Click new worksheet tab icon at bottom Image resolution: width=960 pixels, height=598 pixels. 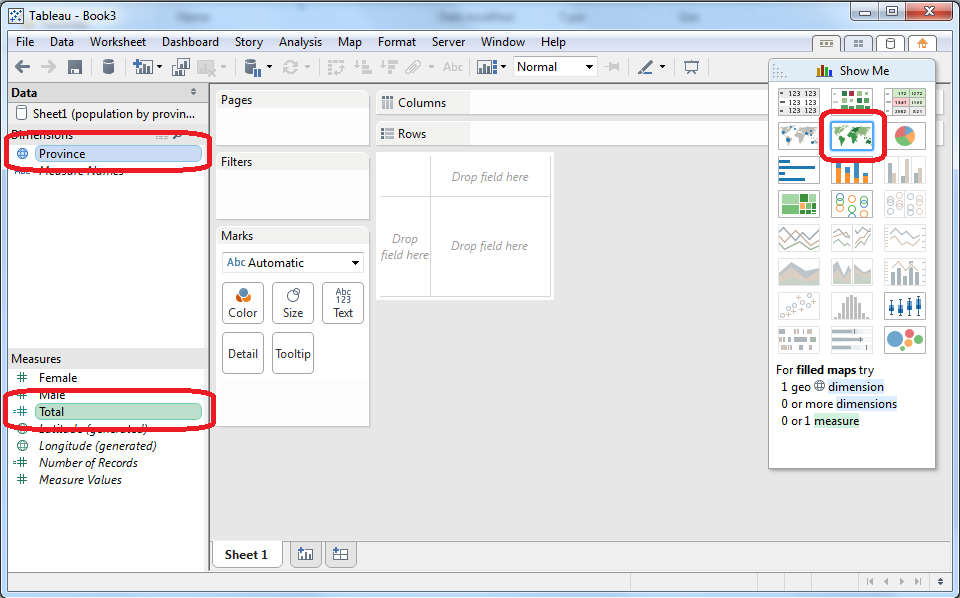(305, 555)
